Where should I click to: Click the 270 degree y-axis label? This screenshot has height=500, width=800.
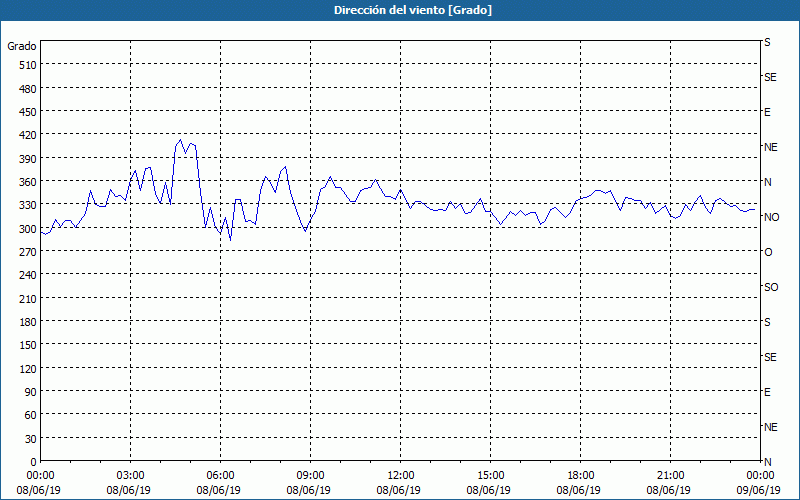[x=27, y=252]
